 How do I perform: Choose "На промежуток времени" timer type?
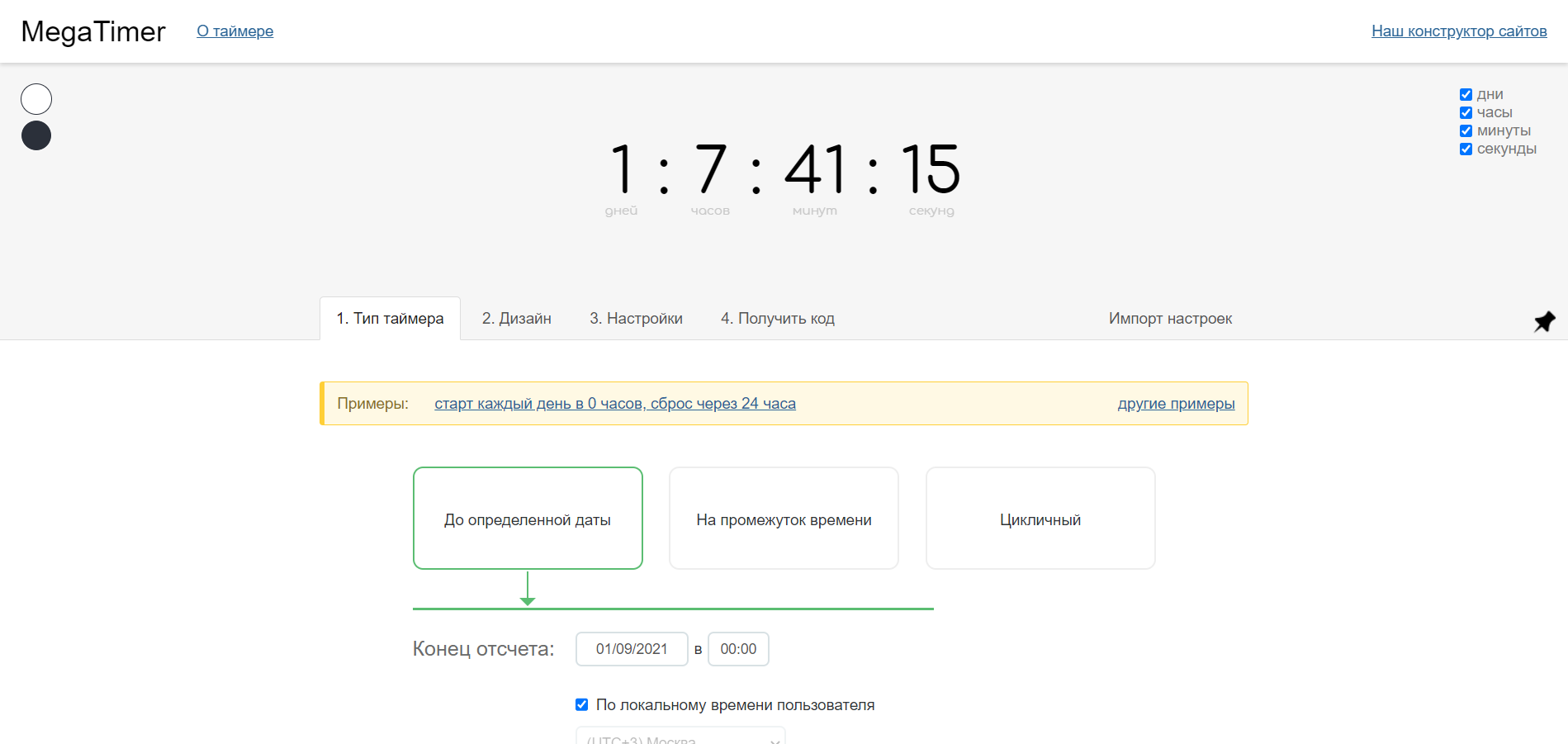tap(784, 519)
